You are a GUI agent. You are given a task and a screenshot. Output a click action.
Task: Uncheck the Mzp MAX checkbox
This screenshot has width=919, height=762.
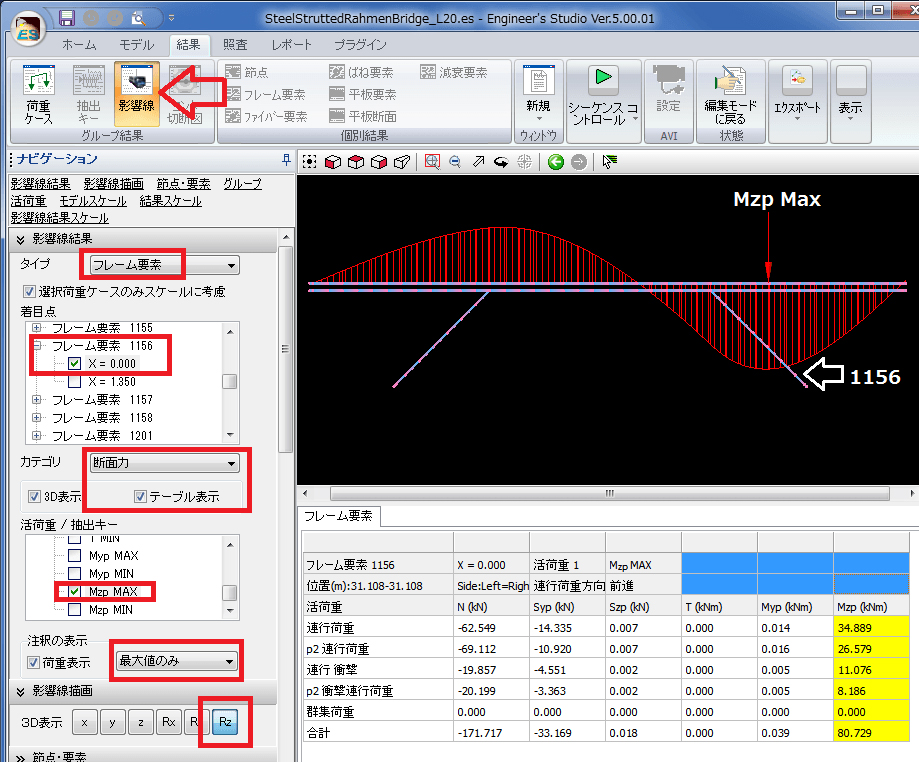(74, 591)
